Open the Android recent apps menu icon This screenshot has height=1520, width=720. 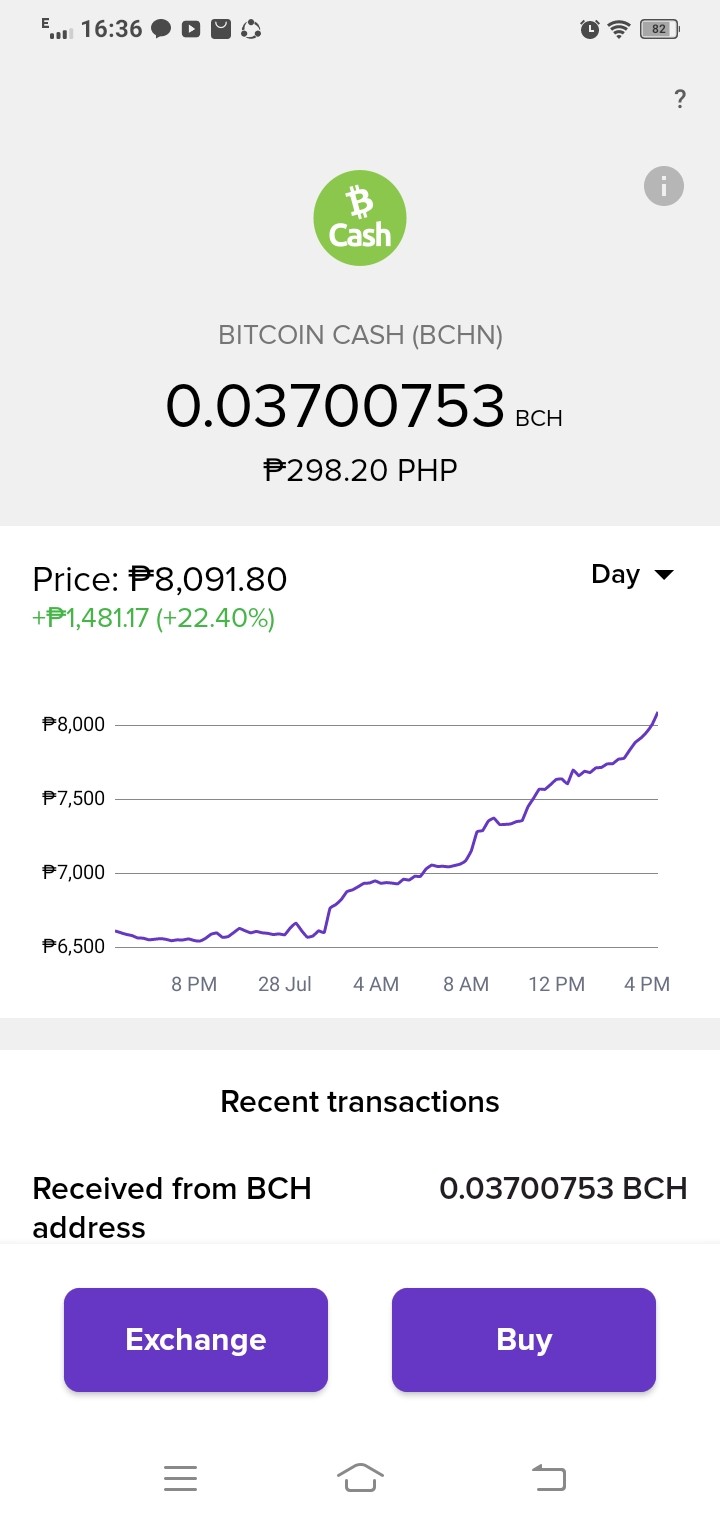pos(180,1478)
